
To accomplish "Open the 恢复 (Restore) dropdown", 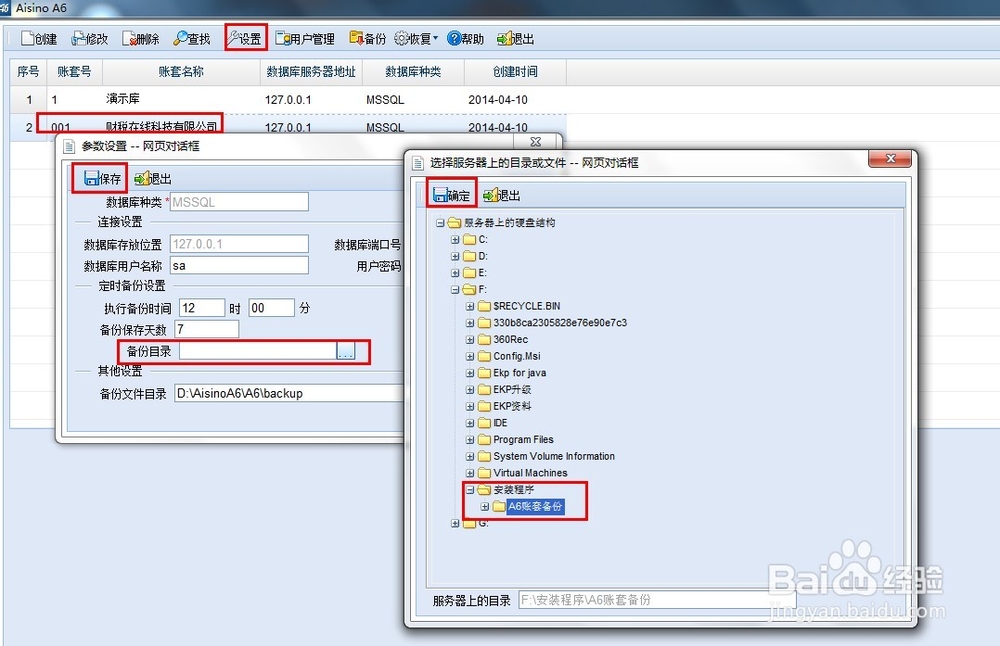I will click(x=416, y=39).
